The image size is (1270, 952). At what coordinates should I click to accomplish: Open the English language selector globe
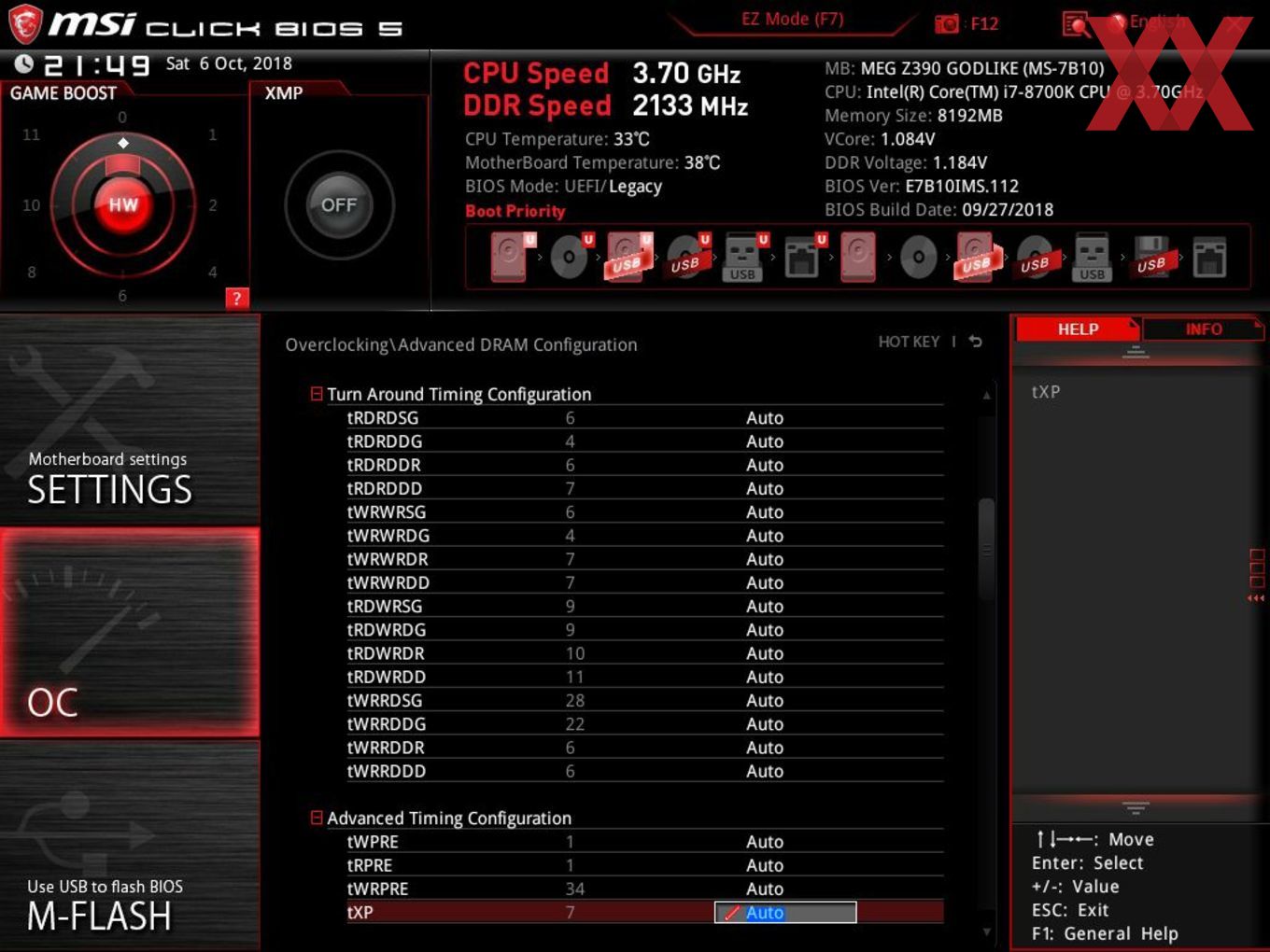point(1117,21)
